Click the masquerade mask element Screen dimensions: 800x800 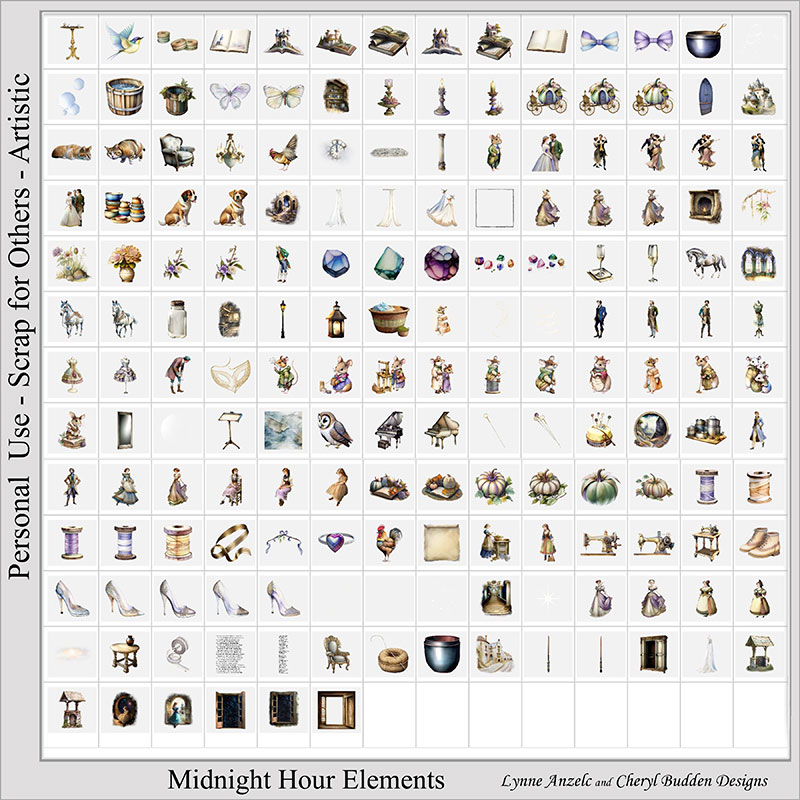click(230, 375)
